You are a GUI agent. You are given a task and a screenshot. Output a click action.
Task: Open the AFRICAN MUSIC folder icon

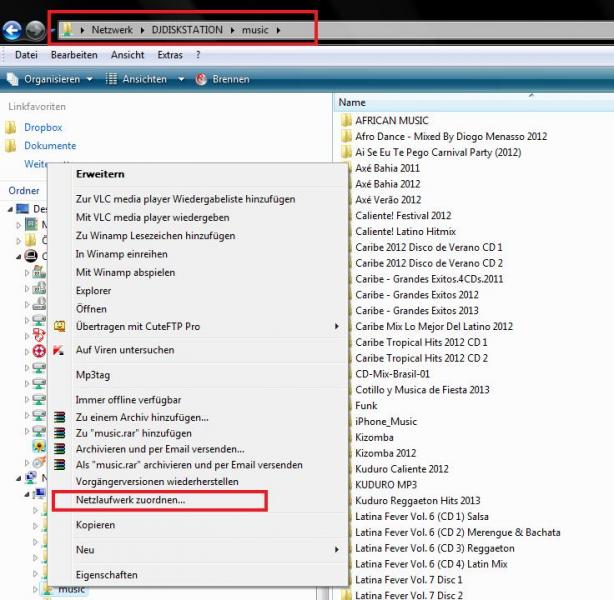(x=346, y=120)
